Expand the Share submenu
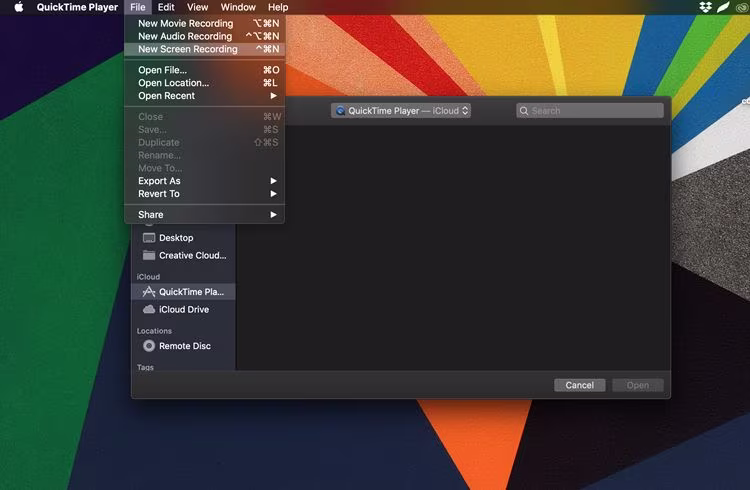This screenshot has width=750, height=490. (x=205, y=215)
